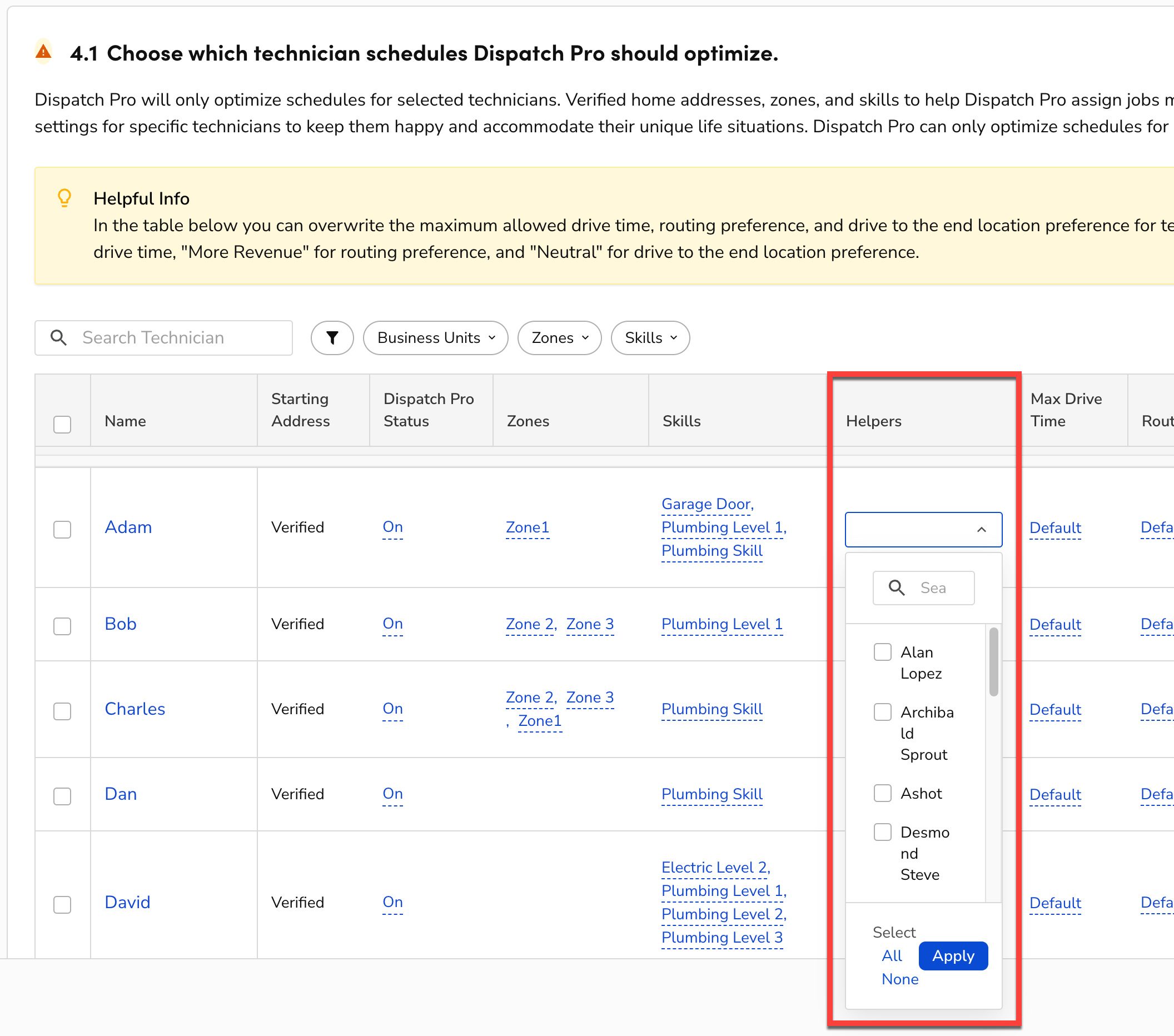Open the Zones filter dropdown
The height and width of the screenshot is (1036, 1174).
tap(559, 338)
